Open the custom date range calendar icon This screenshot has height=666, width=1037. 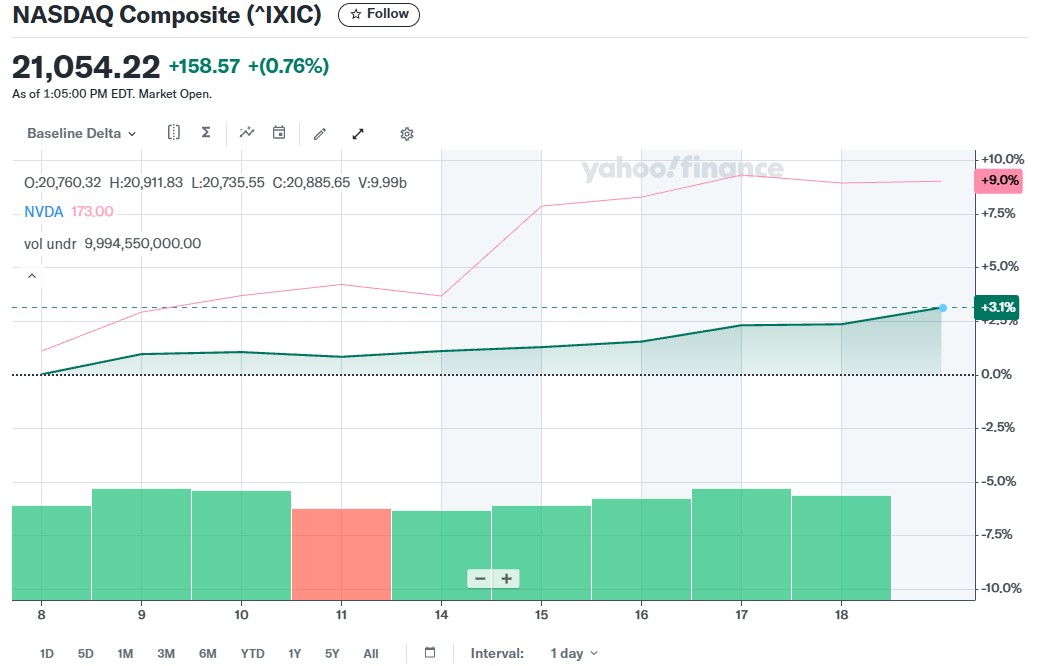(x=430, y=653)
